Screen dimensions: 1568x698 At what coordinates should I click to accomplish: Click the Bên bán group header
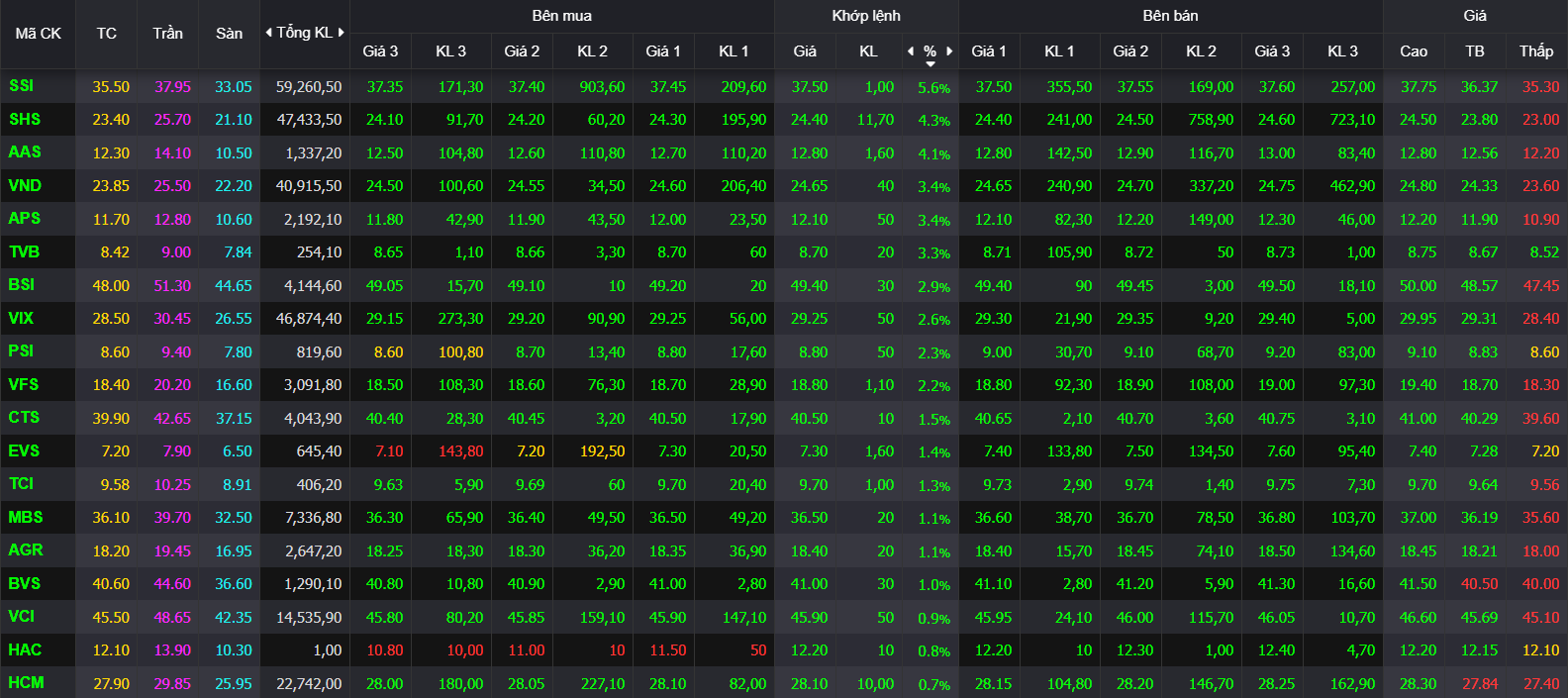(x=1170, y=16)
